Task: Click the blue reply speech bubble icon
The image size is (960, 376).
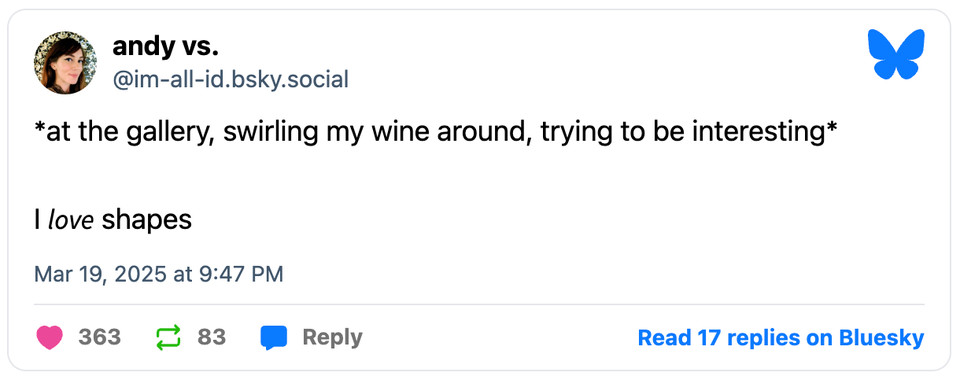Action: pyautogui.click(x=274, y=337)
